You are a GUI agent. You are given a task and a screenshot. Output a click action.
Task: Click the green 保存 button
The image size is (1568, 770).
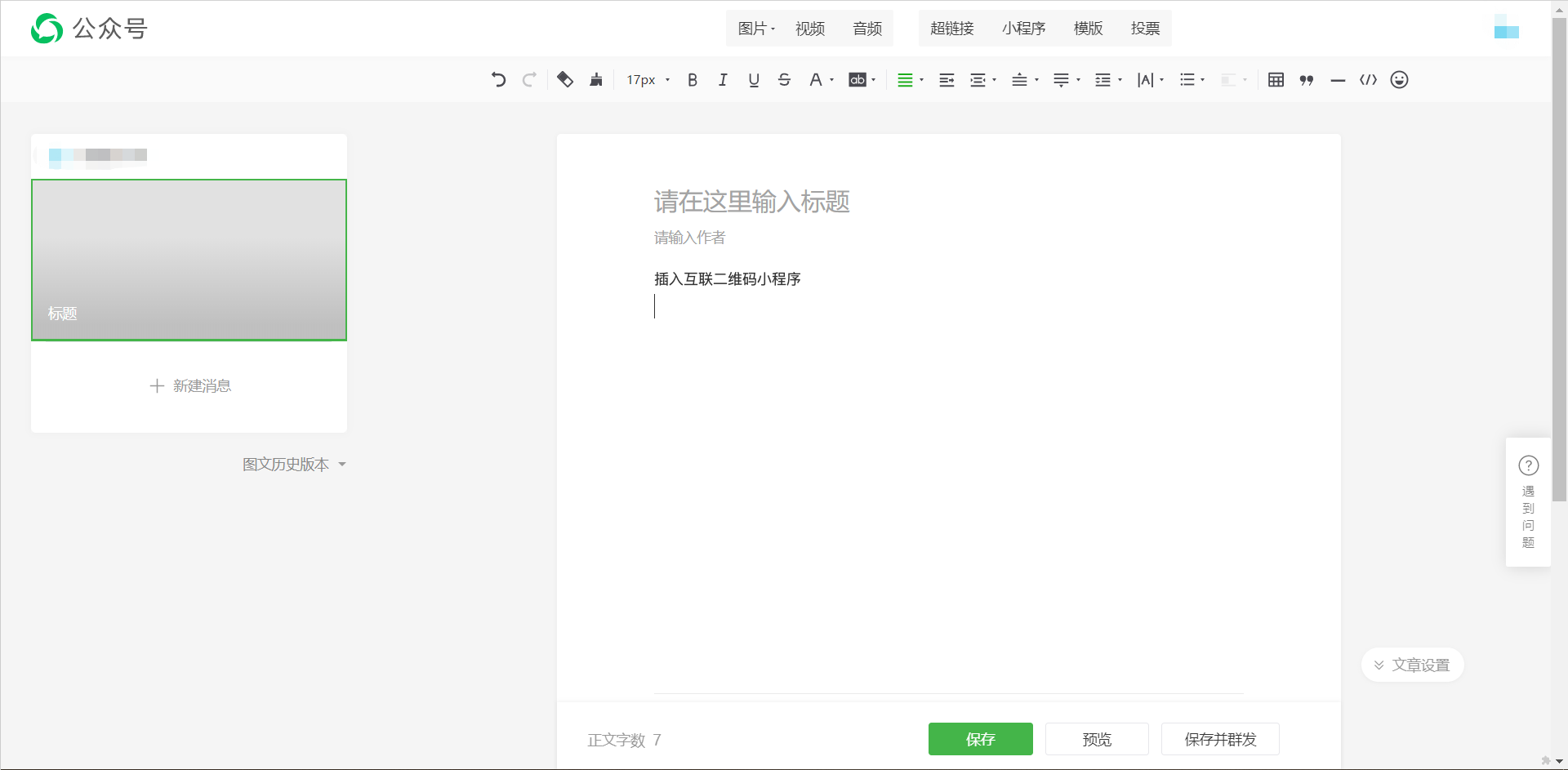(980, 739)
